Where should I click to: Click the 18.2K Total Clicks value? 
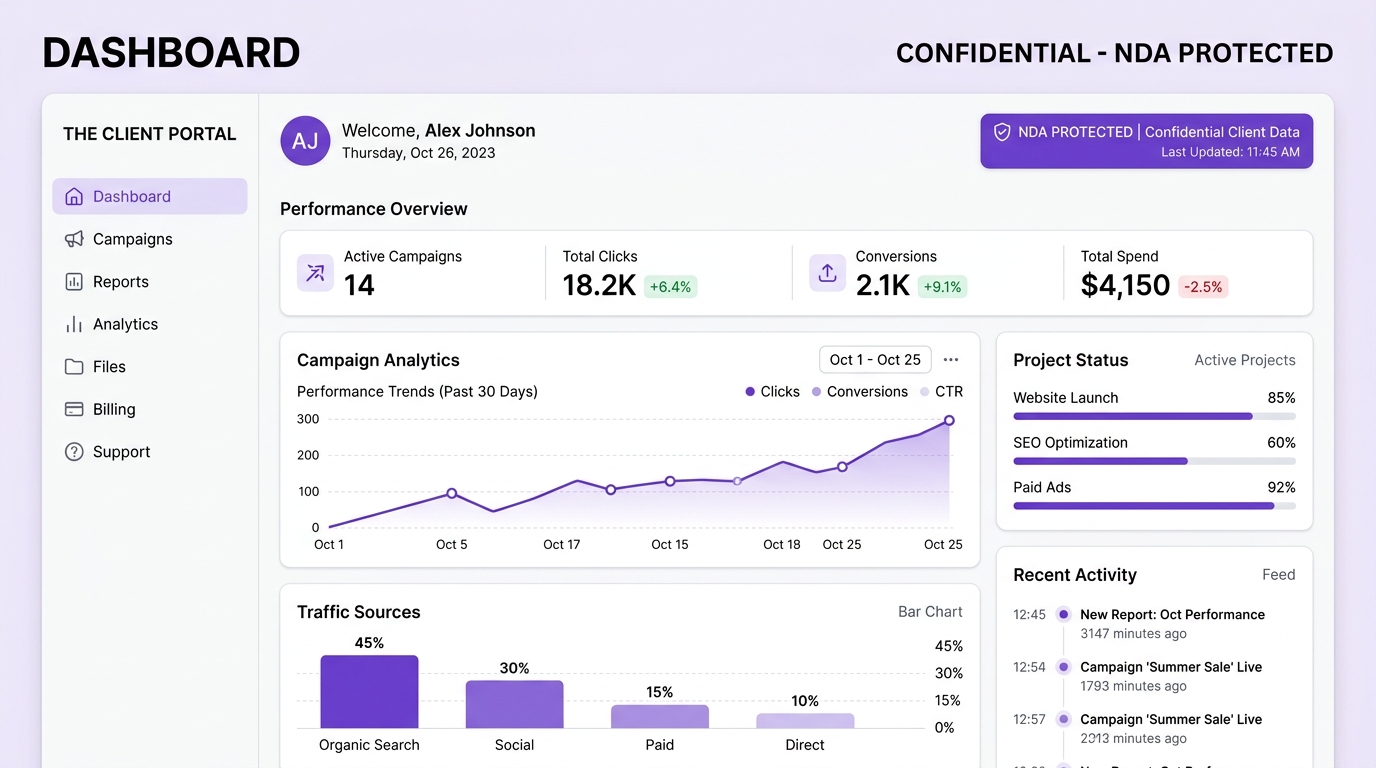599,285
